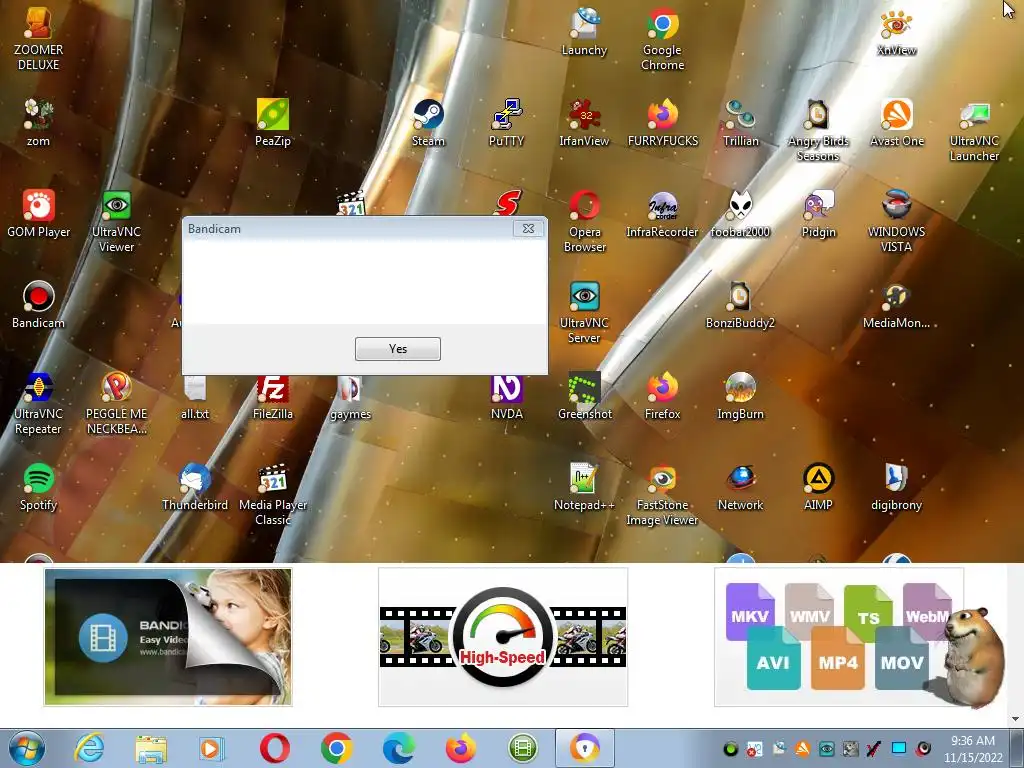Select the Notepad++ desktop icon

click(584, 487)
